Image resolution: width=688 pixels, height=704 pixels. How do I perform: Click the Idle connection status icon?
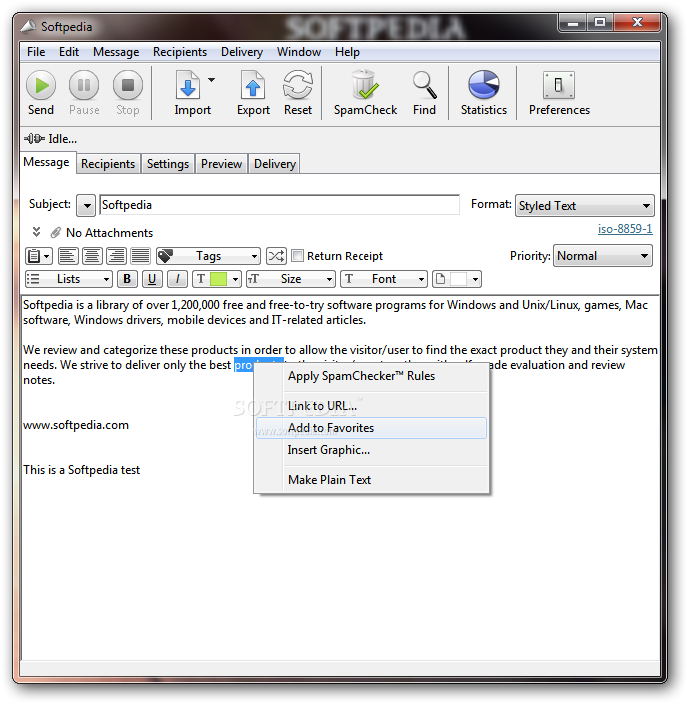pyautogui.click(x=34, y=139)
